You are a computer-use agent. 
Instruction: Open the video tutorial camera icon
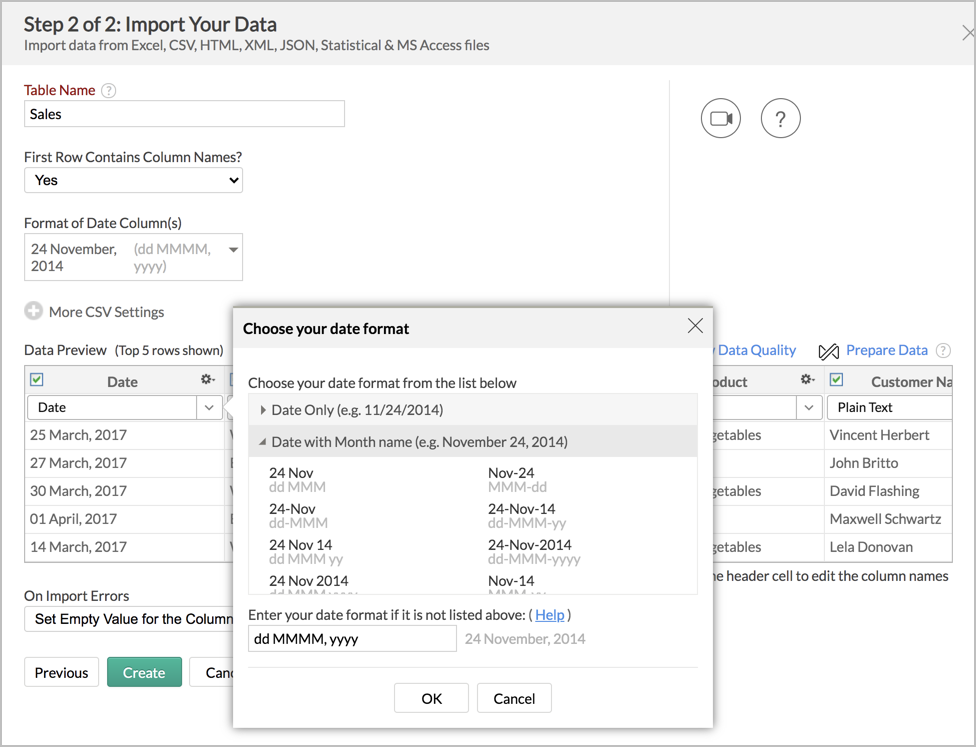pos(720,118)
